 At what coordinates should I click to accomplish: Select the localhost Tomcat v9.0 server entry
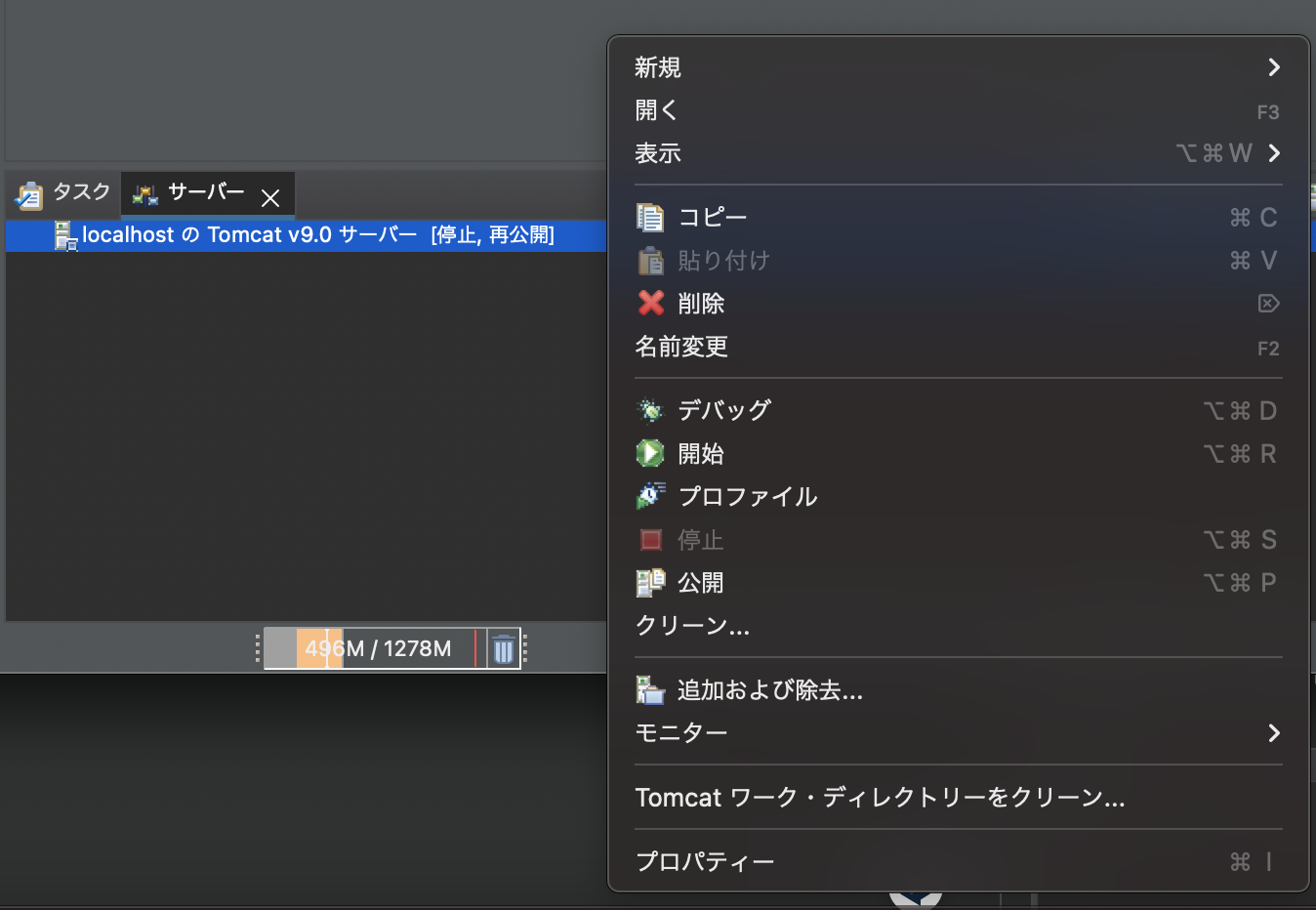click(293, 235)
